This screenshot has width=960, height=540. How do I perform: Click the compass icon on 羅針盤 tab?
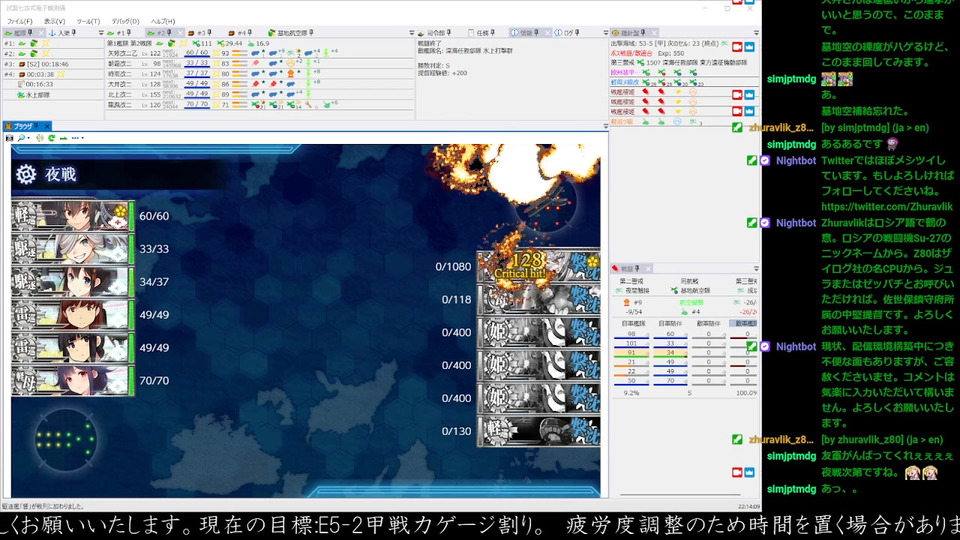point(615,32)
